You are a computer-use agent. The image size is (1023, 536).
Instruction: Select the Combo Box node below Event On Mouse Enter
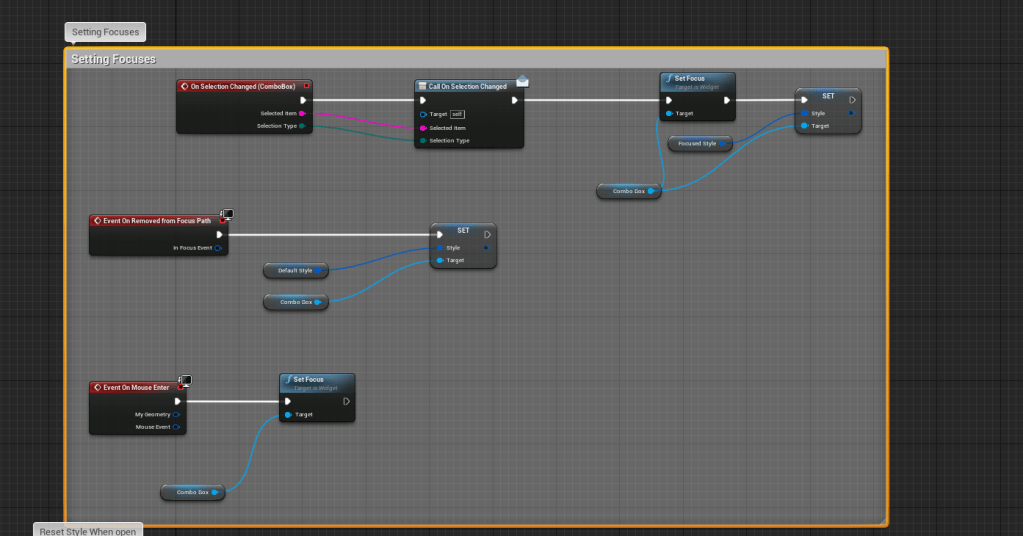192,492
